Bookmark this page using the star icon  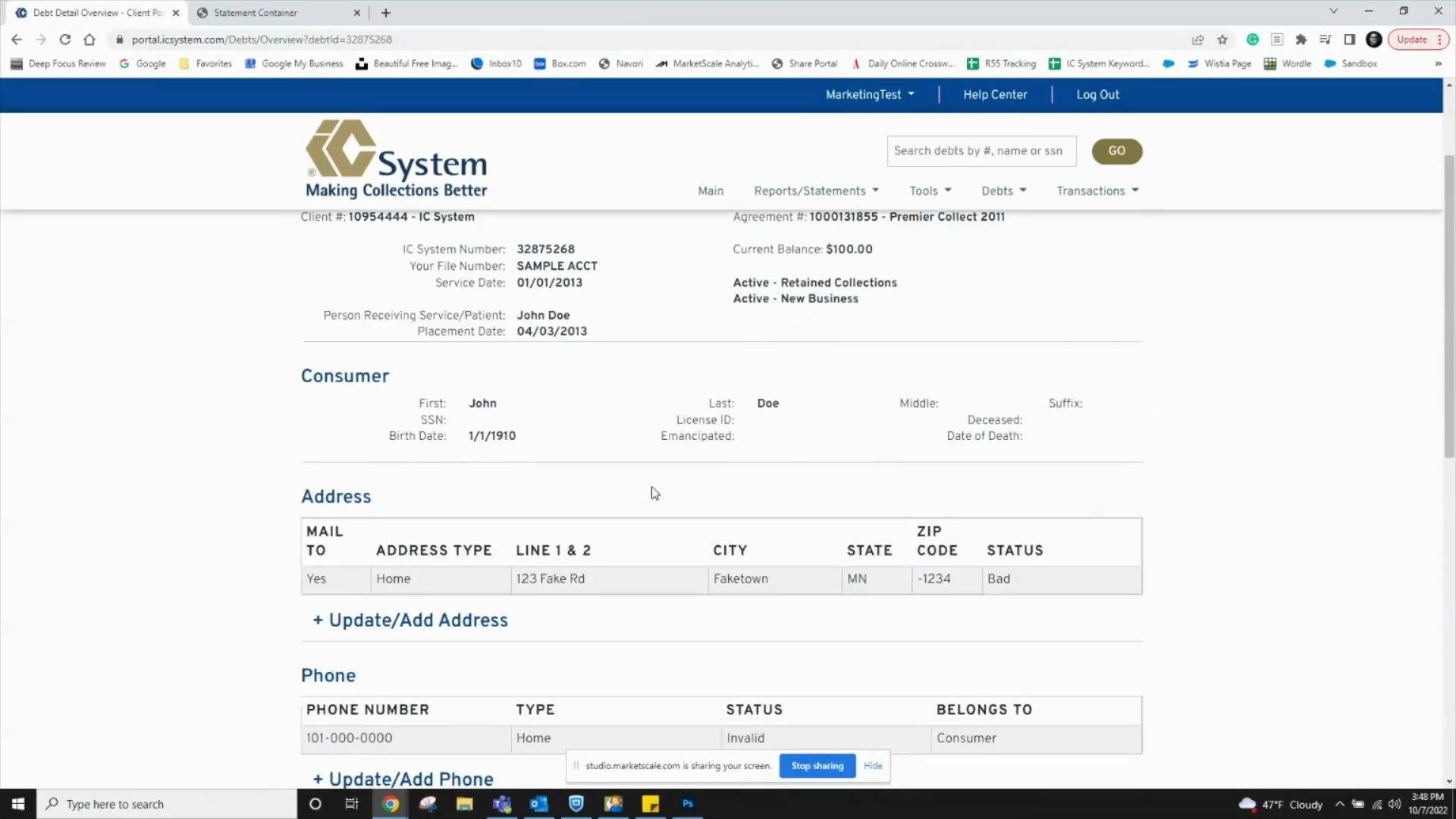pos(1222,39)
